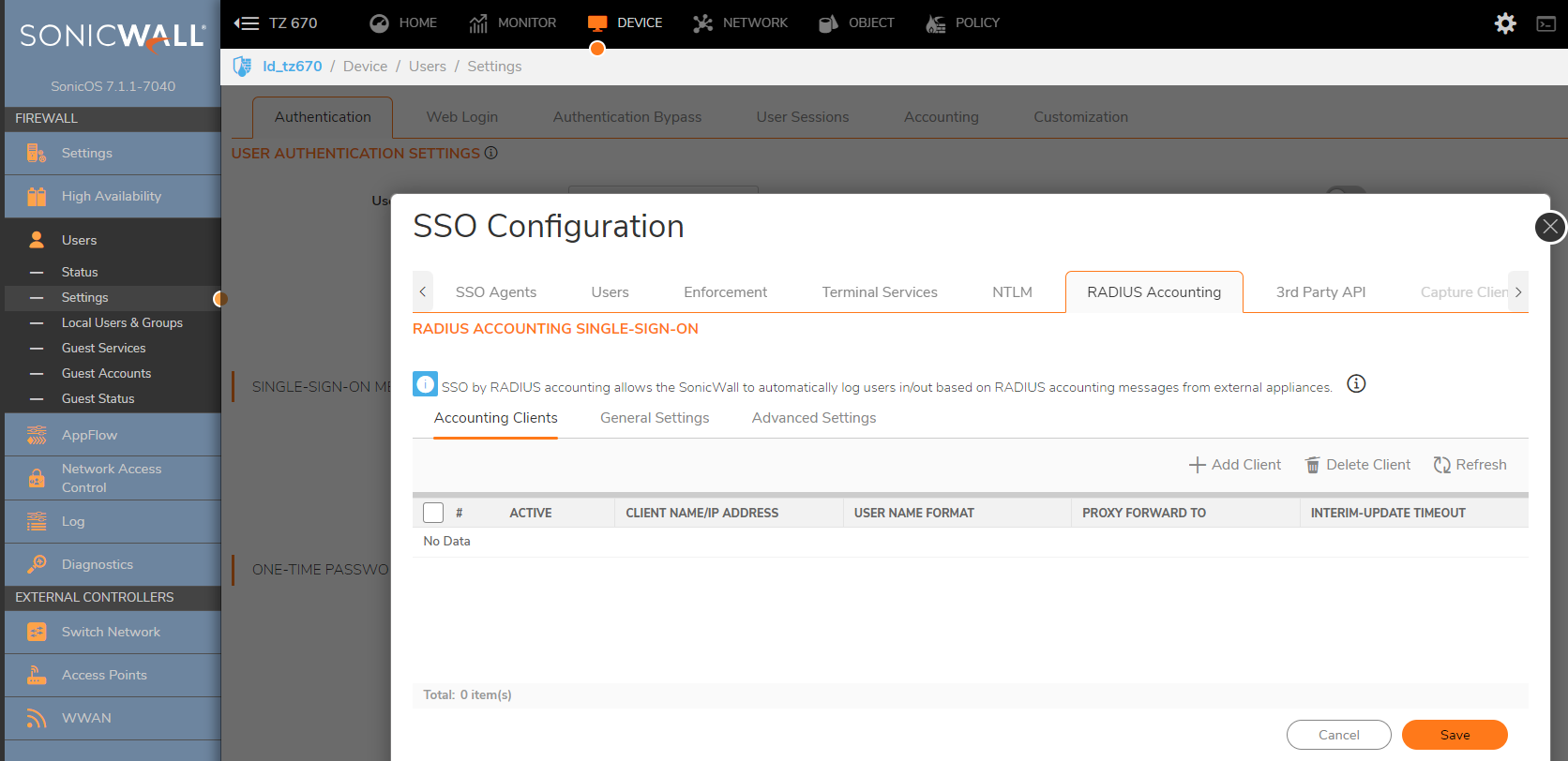The width and height of the screenshot is (1568, 761).
Task: Click the settings gear icon in top bar
Action: (1505, 23)
